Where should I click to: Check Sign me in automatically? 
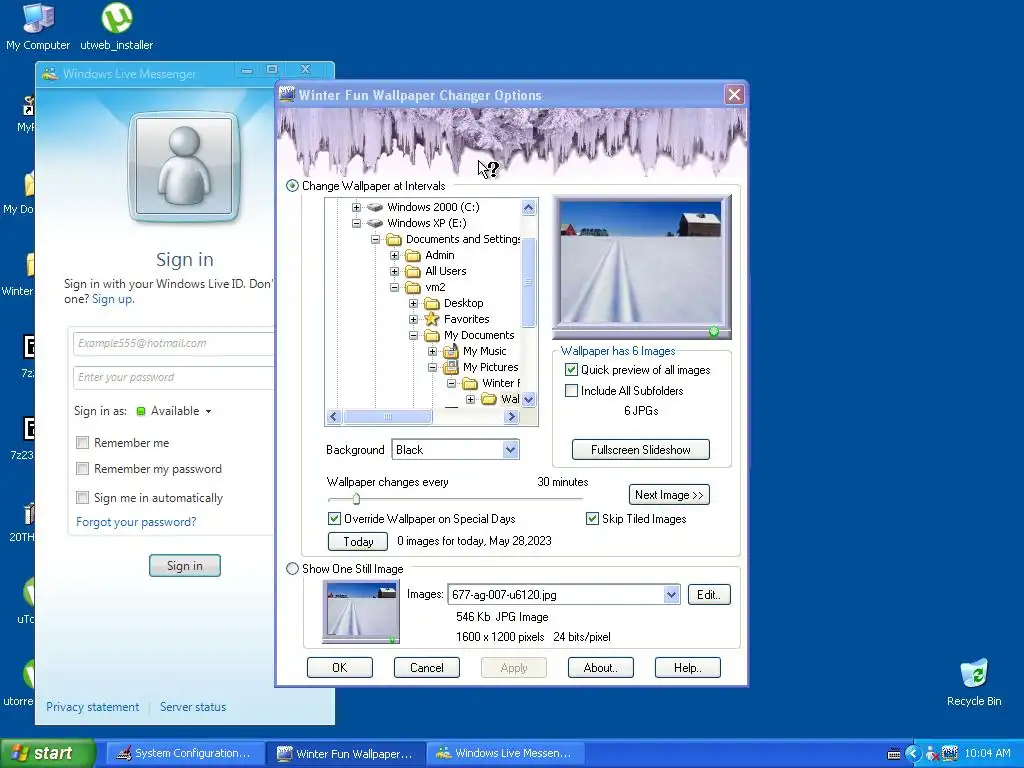(x=82, y=498)
